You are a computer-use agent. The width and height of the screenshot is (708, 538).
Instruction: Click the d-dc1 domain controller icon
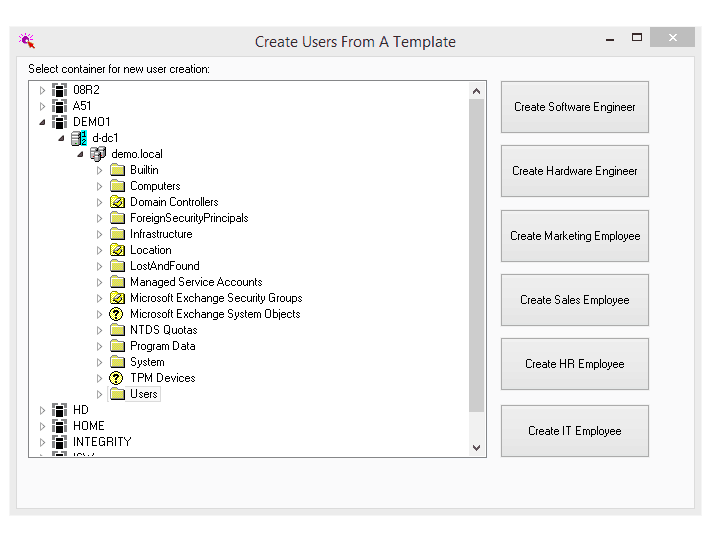(x=79, y=138)
